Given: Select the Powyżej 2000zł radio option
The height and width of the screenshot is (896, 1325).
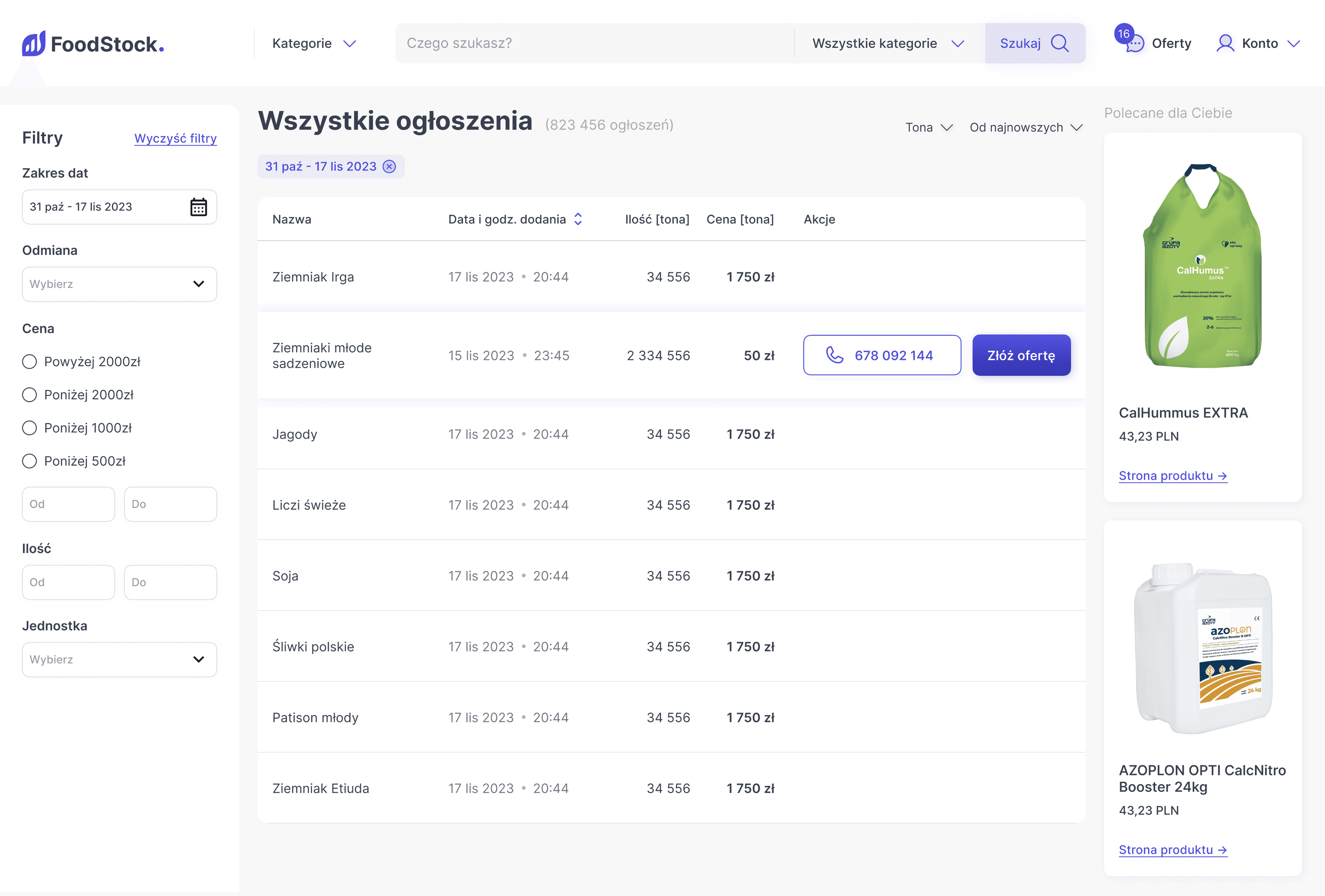Looking at the screenshot, I should (30, 362).
